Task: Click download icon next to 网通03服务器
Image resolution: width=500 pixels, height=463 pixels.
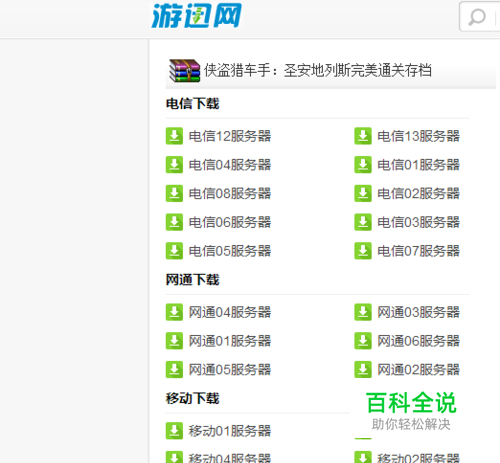Action: click(363, 312)
